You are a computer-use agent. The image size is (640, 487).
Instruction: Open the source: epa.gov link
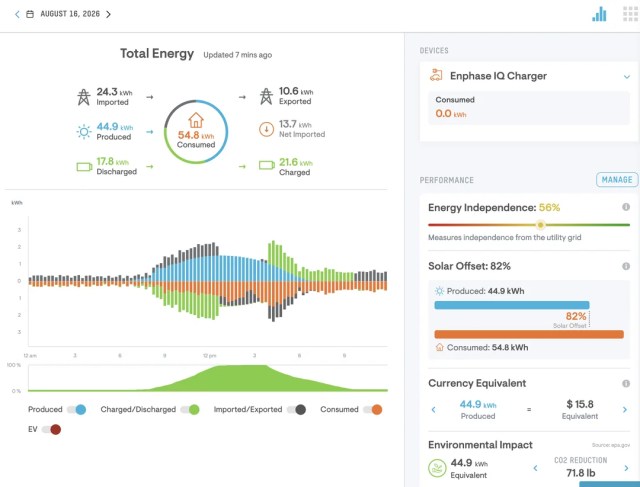(x=611, y=445)
